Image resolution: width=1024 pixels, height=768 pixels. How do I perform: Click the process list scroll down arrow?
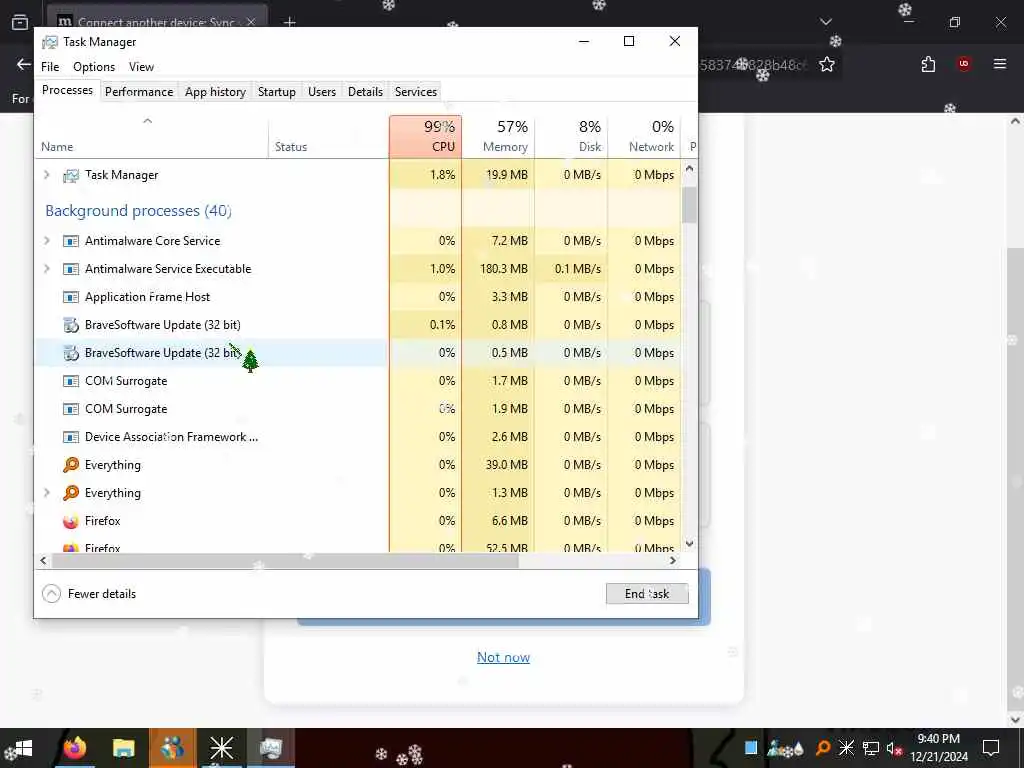tap(689, 543)
